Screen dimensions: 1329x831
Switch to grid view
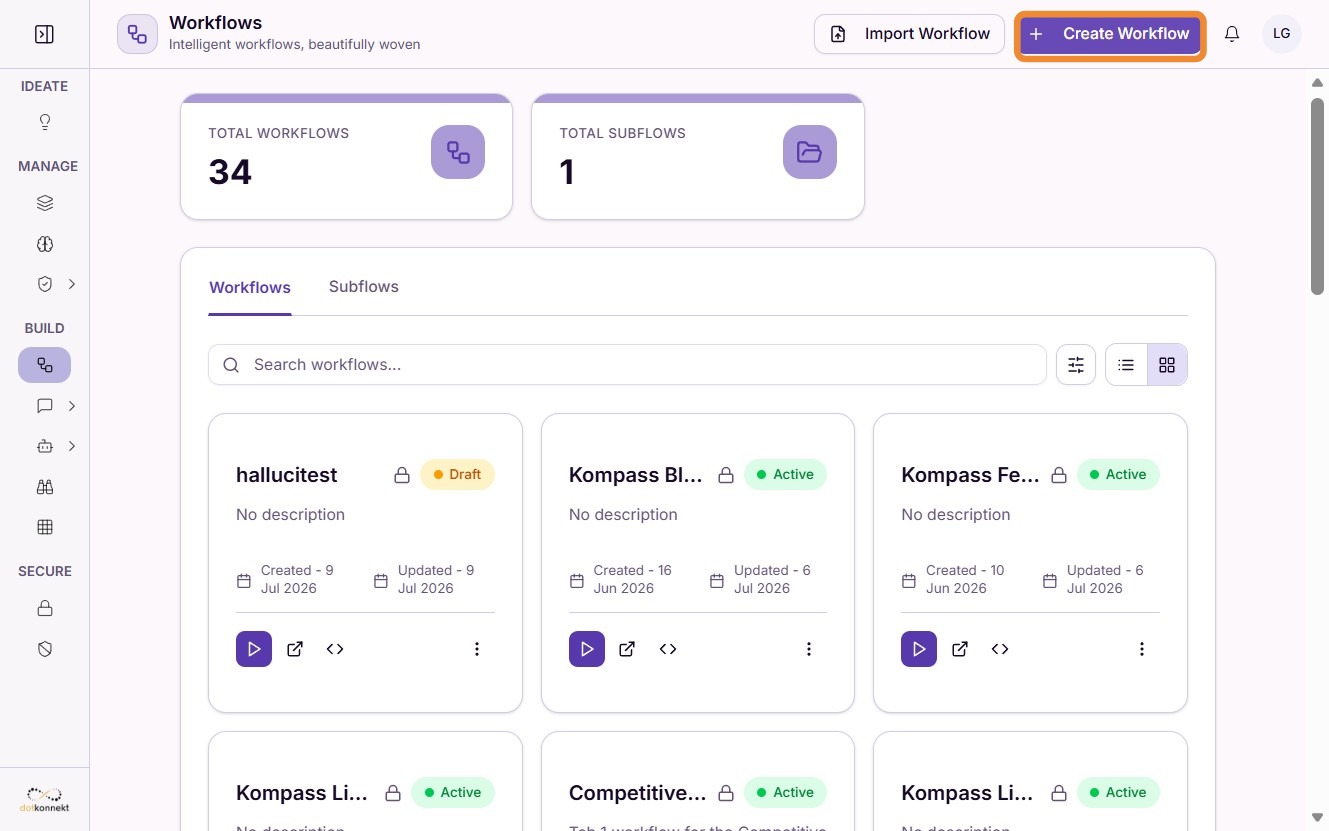tap(1167, 365)
